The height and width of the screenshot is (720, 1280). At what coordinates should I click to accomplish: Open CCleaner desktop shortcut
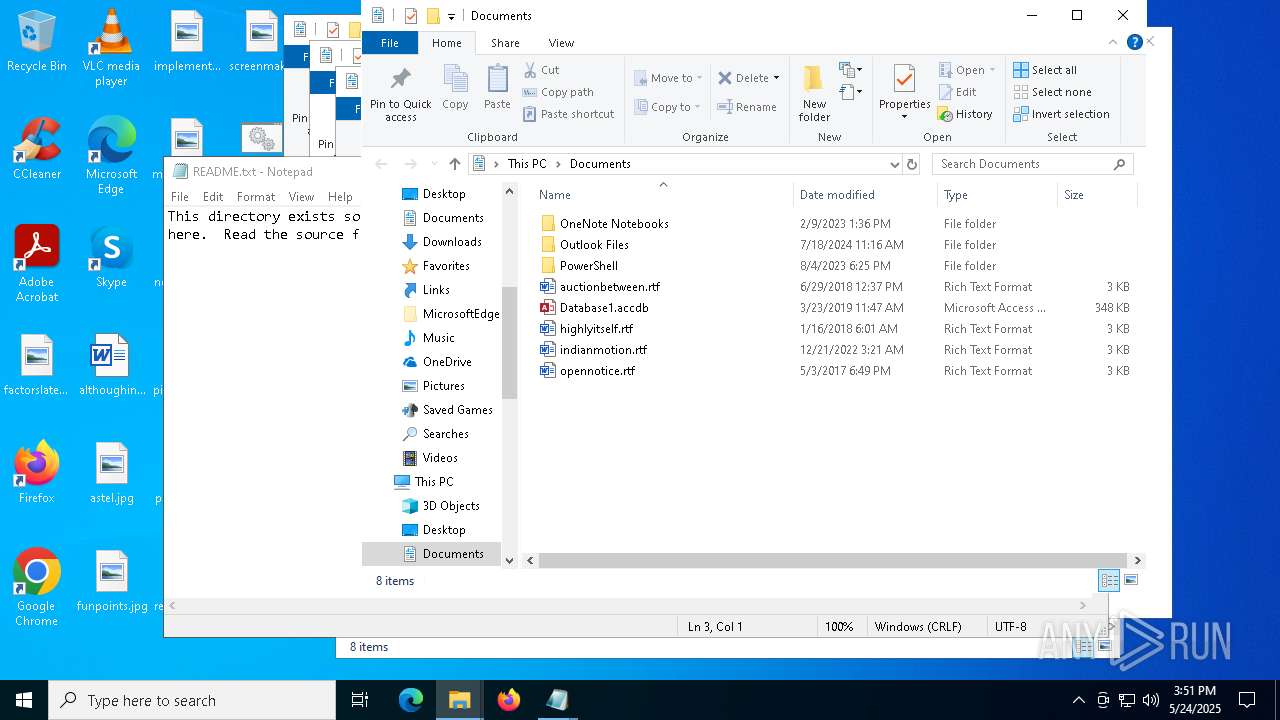coord(37,149)
